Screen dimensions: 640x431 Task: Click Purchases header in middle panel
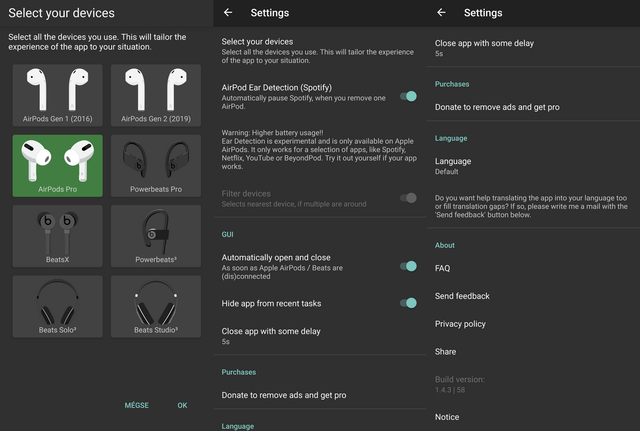(x=239, y=372)
